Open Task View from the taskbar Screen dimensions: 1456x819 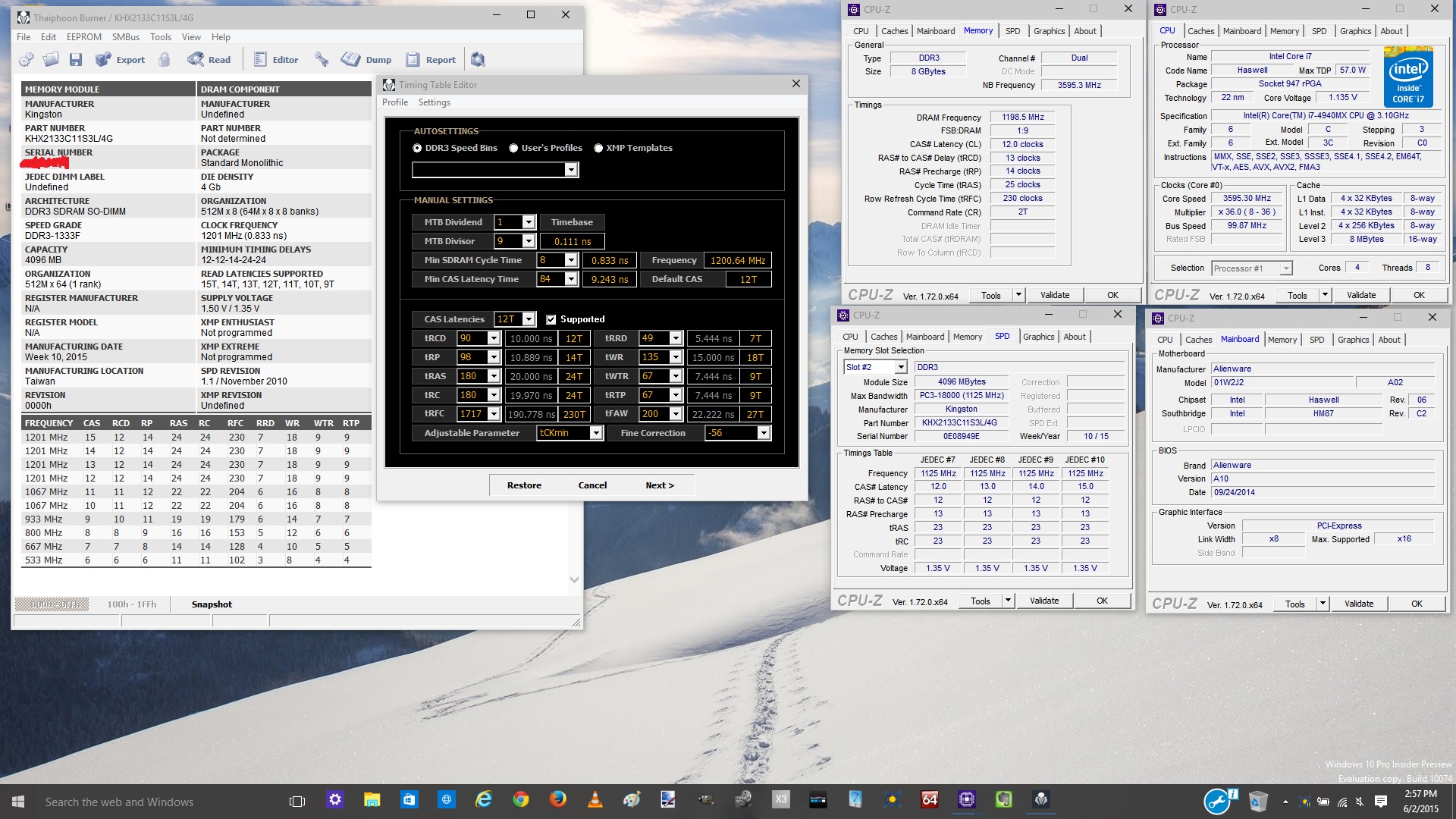pyautogui.click(x=297, y=802)
